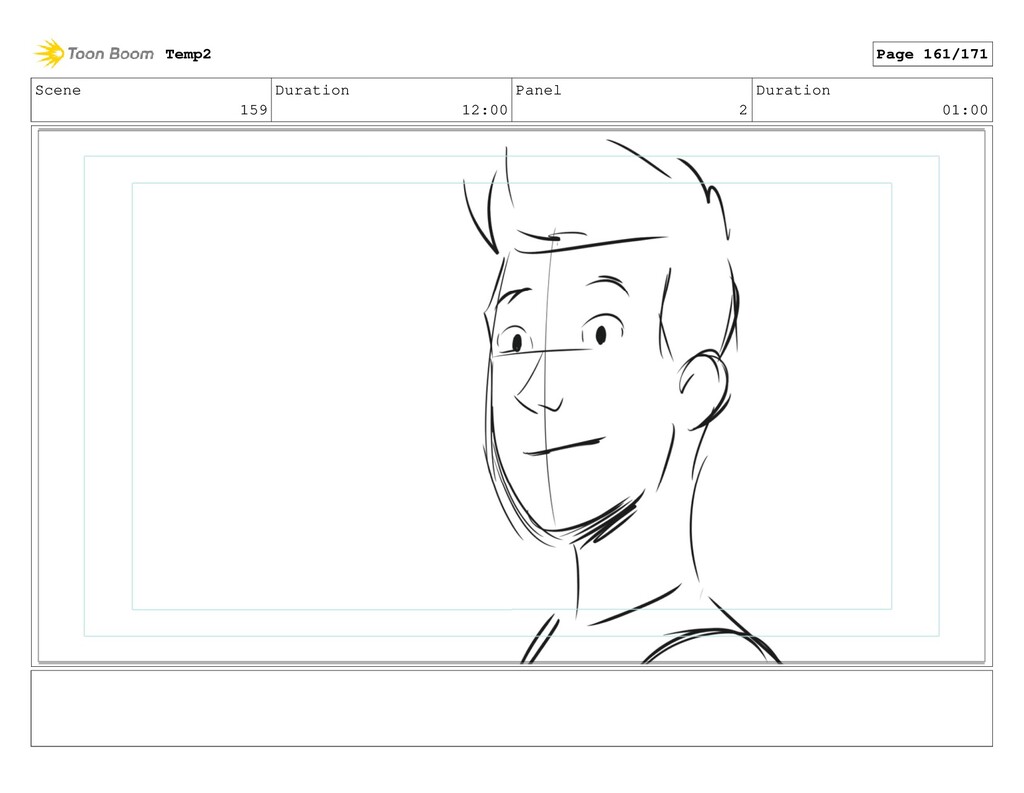
Task: Click the Toon Boom logo
Action: coord(94,54)
